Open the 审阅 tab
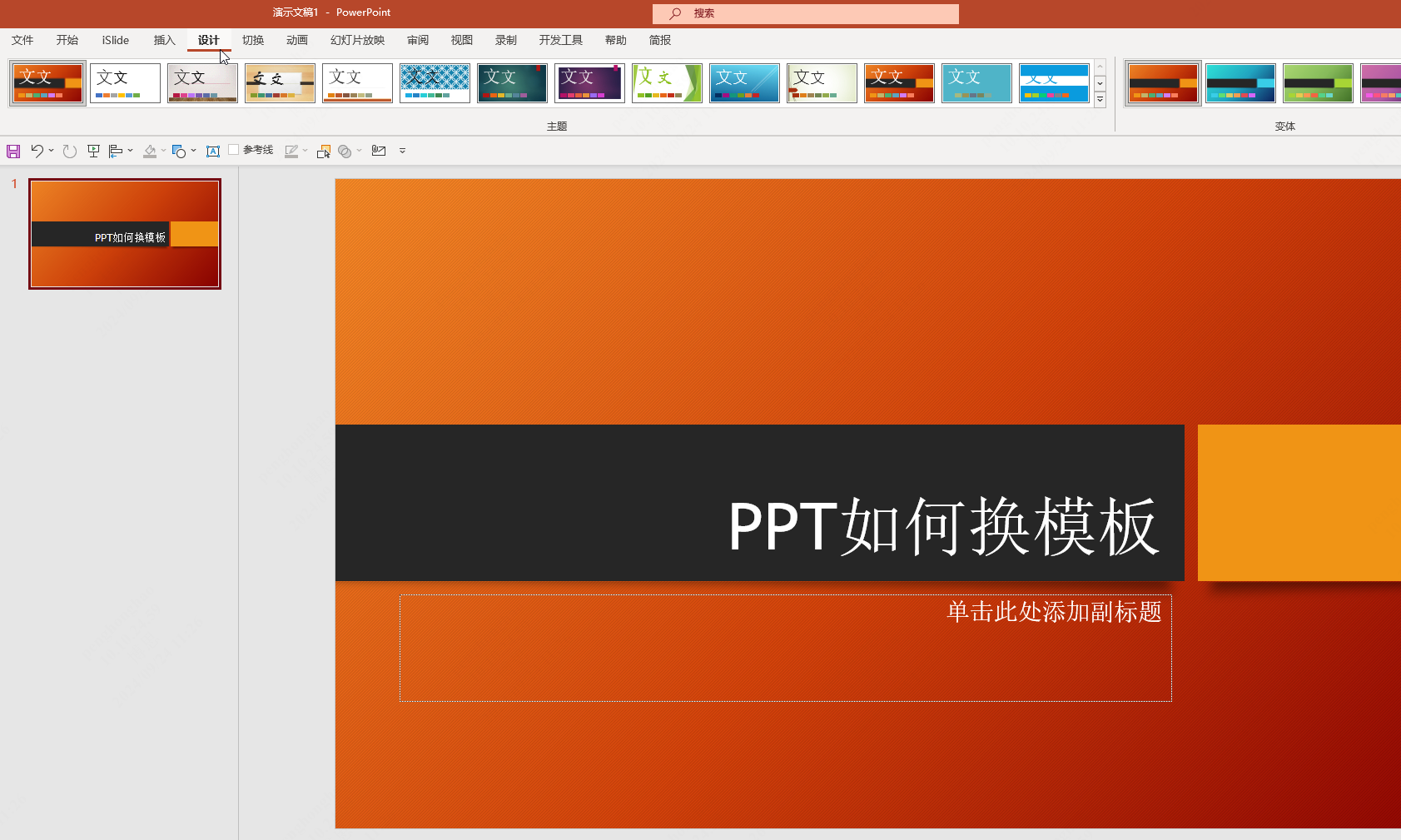 (x=418, y=40)
